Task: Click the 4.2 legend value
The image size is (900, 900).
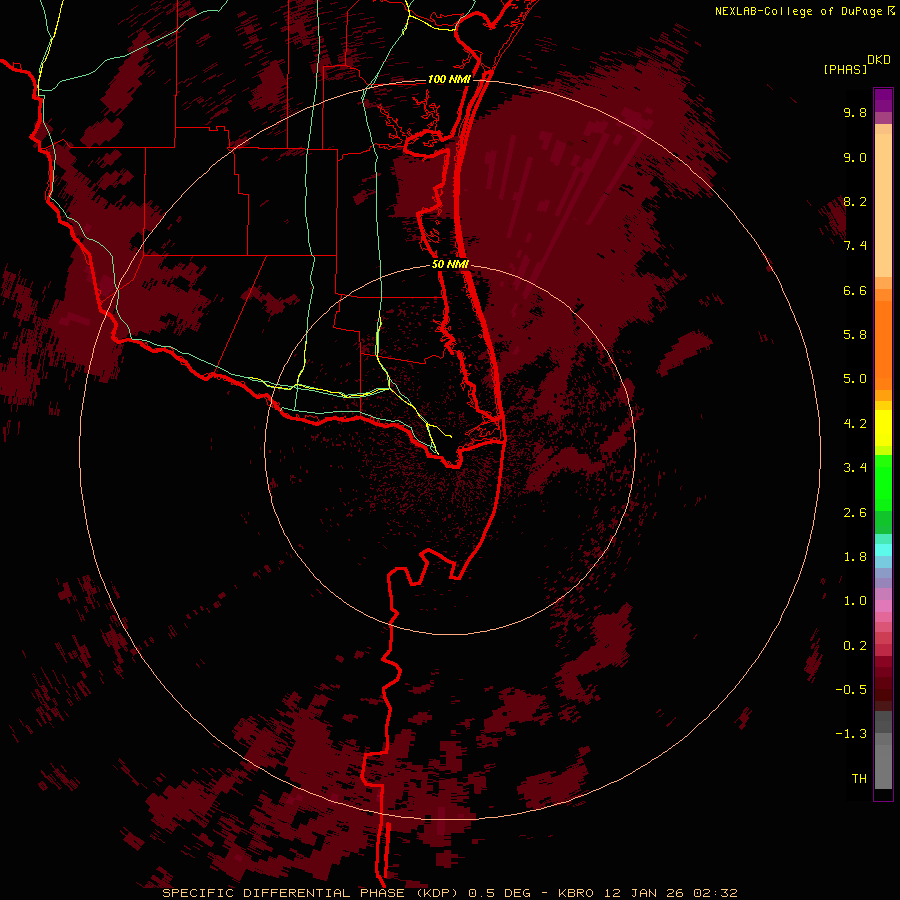Action: point(855,424)
